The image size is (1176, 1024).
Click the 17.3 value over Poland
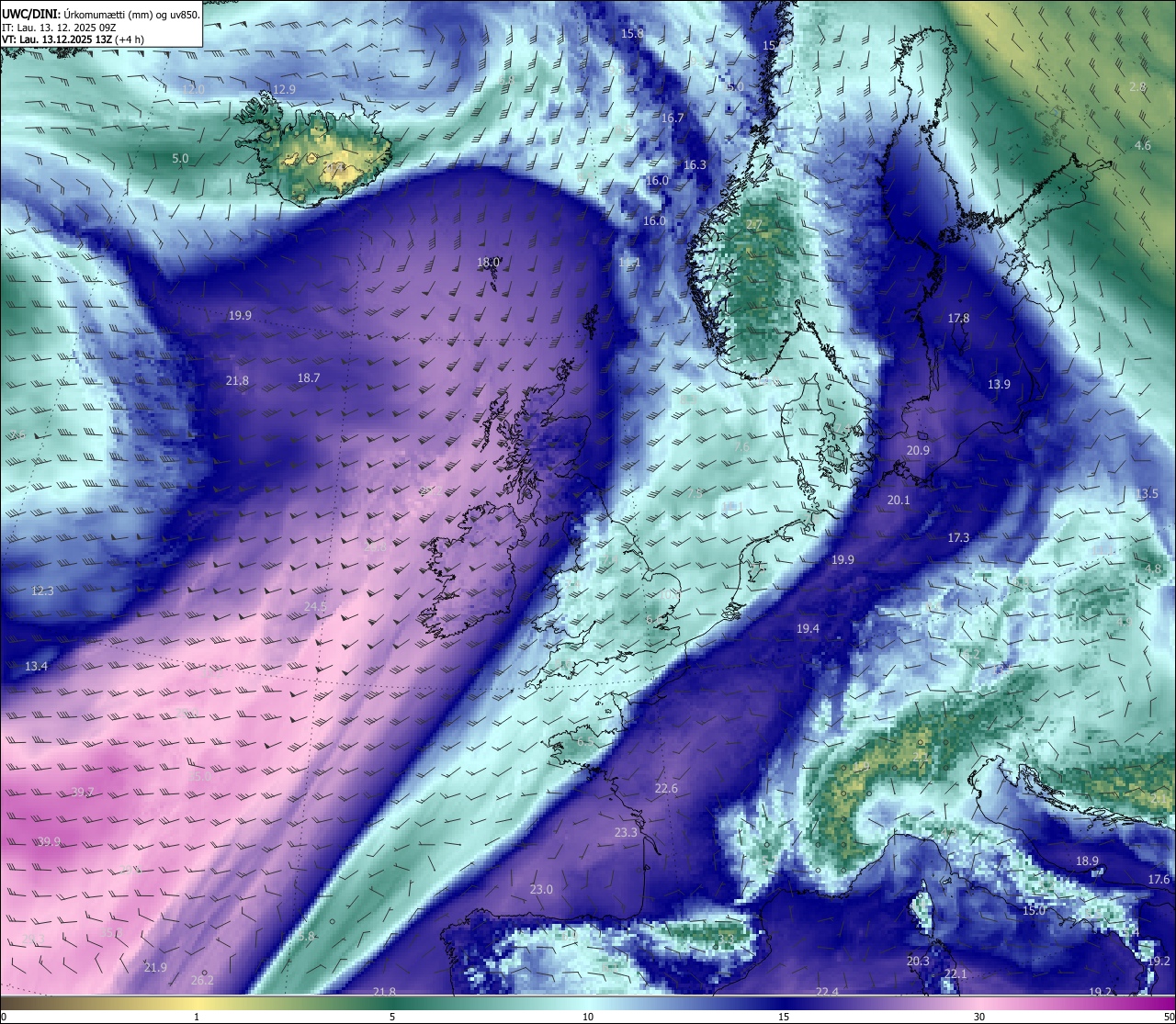958,537
